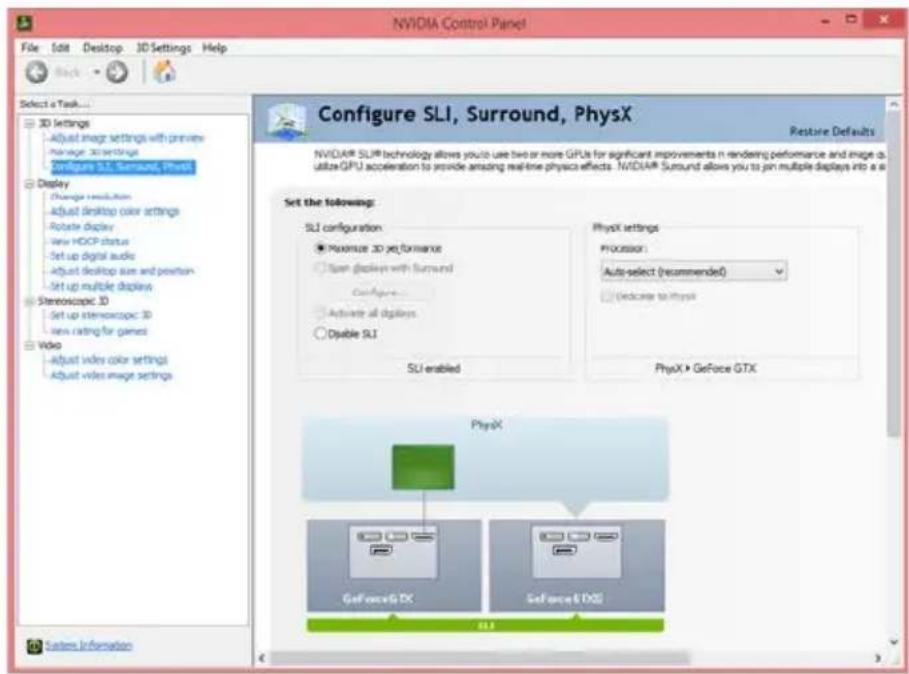Open Rotate display task
This screenshot has width=909, height=674.
82,226
